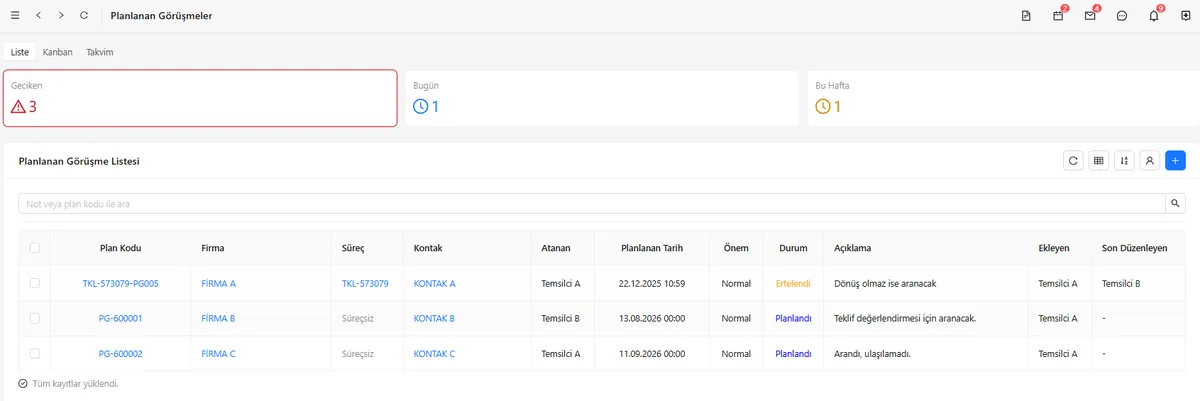Open process link TKL-573079

tap(365, 284)
